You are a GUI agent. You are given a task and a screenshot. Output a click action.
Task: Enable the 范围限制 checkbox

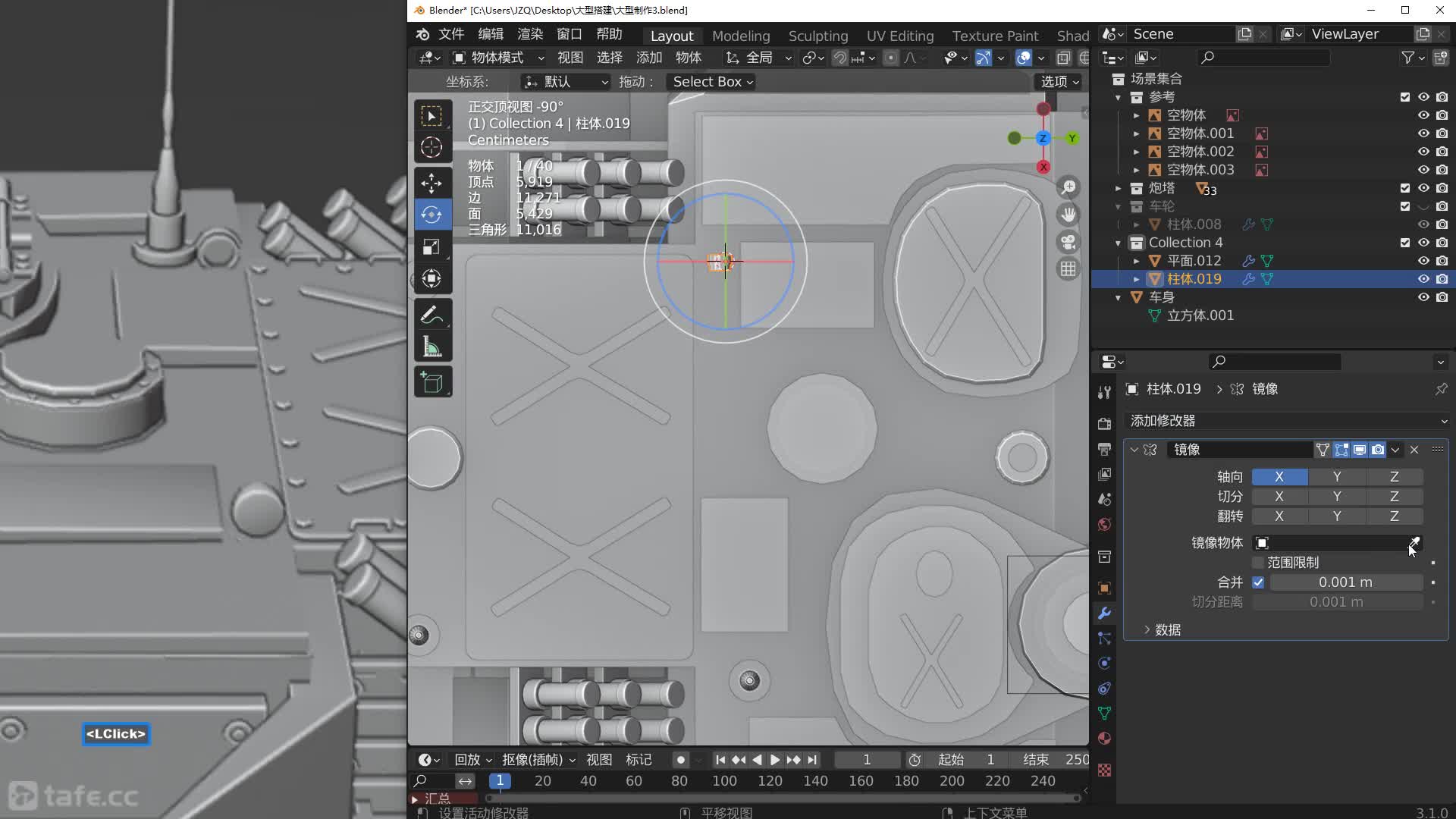pyautogui.click(x=1258, y=563)
